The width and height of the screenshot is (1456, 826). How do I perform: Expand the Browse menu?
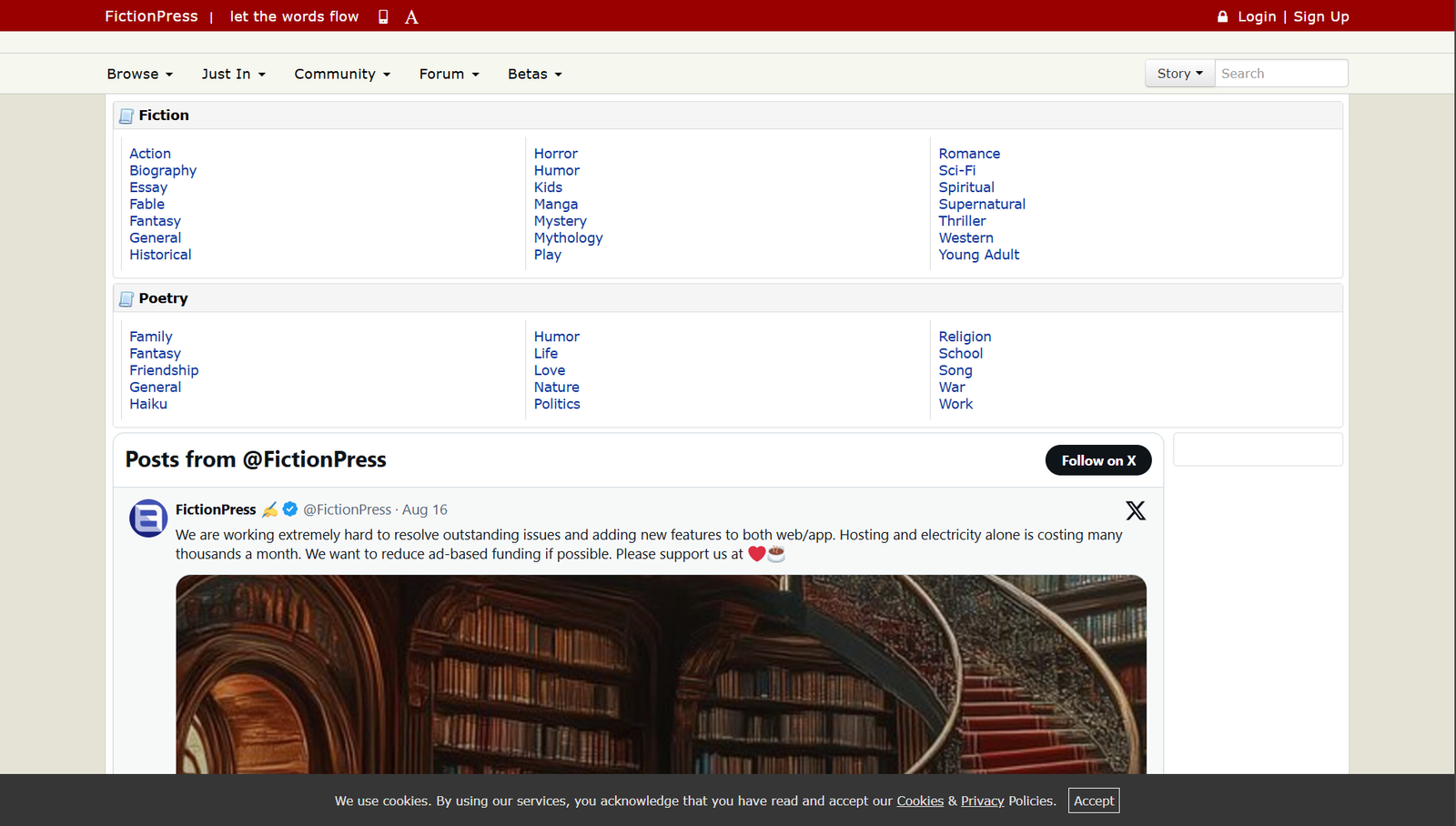click(x=139, y=74)
